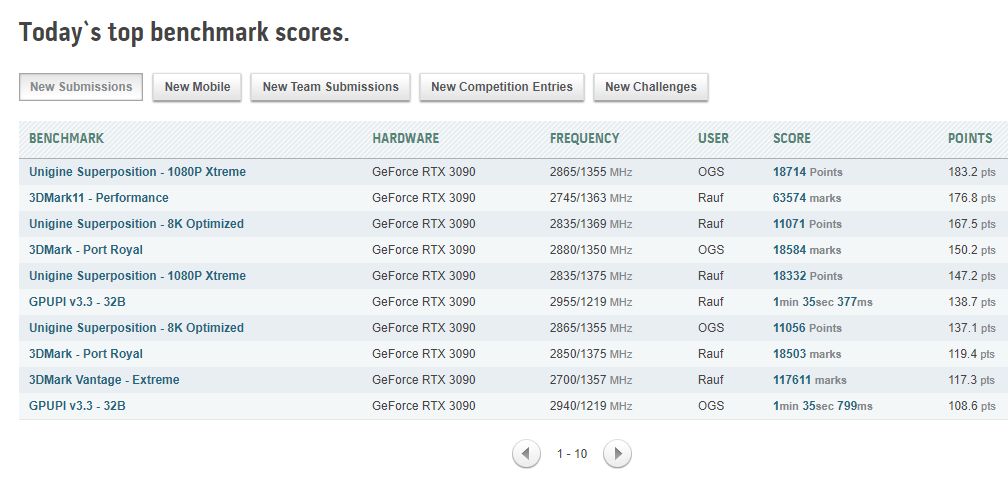The width and height of the screenshot is (1008, 480).
Task: Open the 11056 Points score
Action: (x=807, y=328)
